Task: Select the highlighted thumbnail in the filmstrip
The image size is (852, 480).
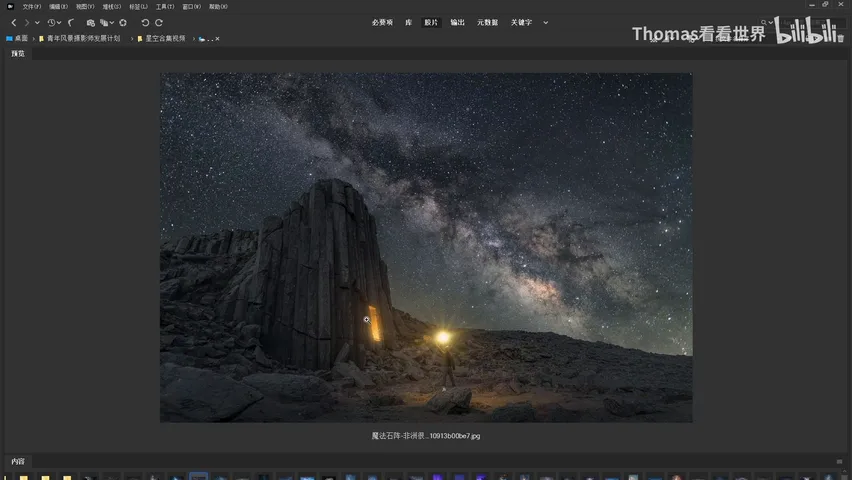Action: coord(198,476)
